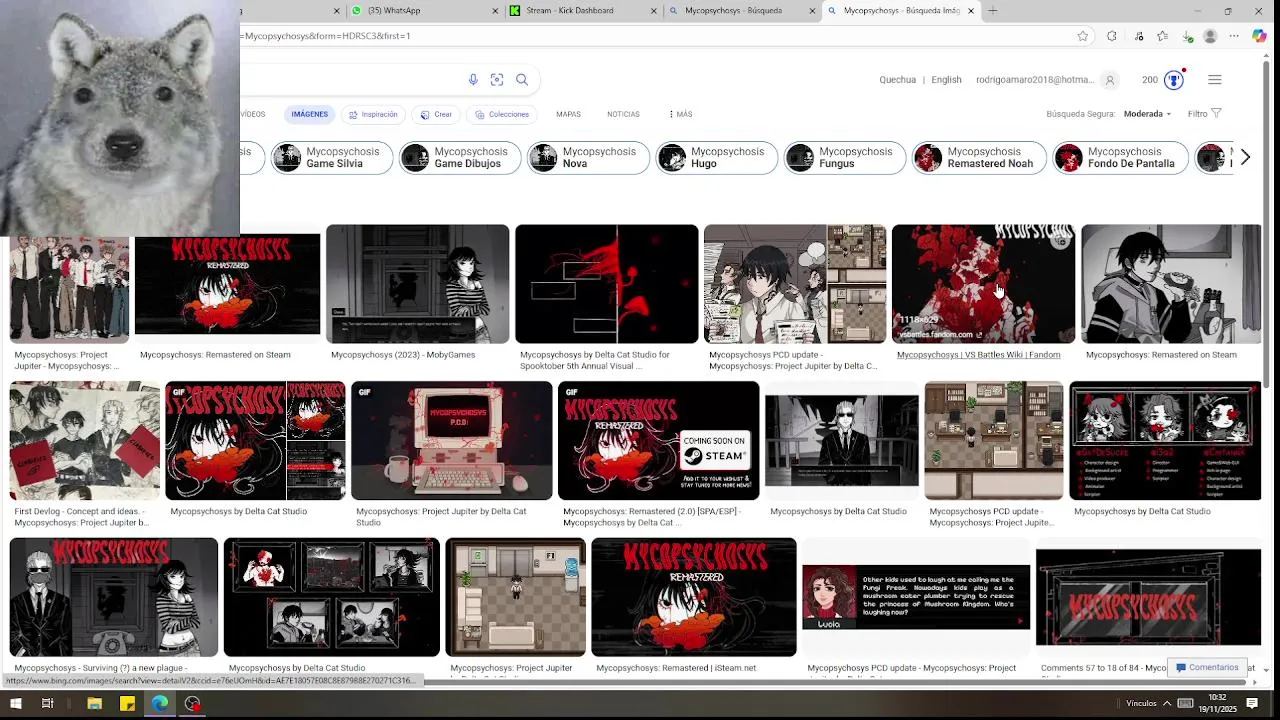Select MAPAS search tab
Viewport: 1280px width, 720px height.
(x=568, y=114)
